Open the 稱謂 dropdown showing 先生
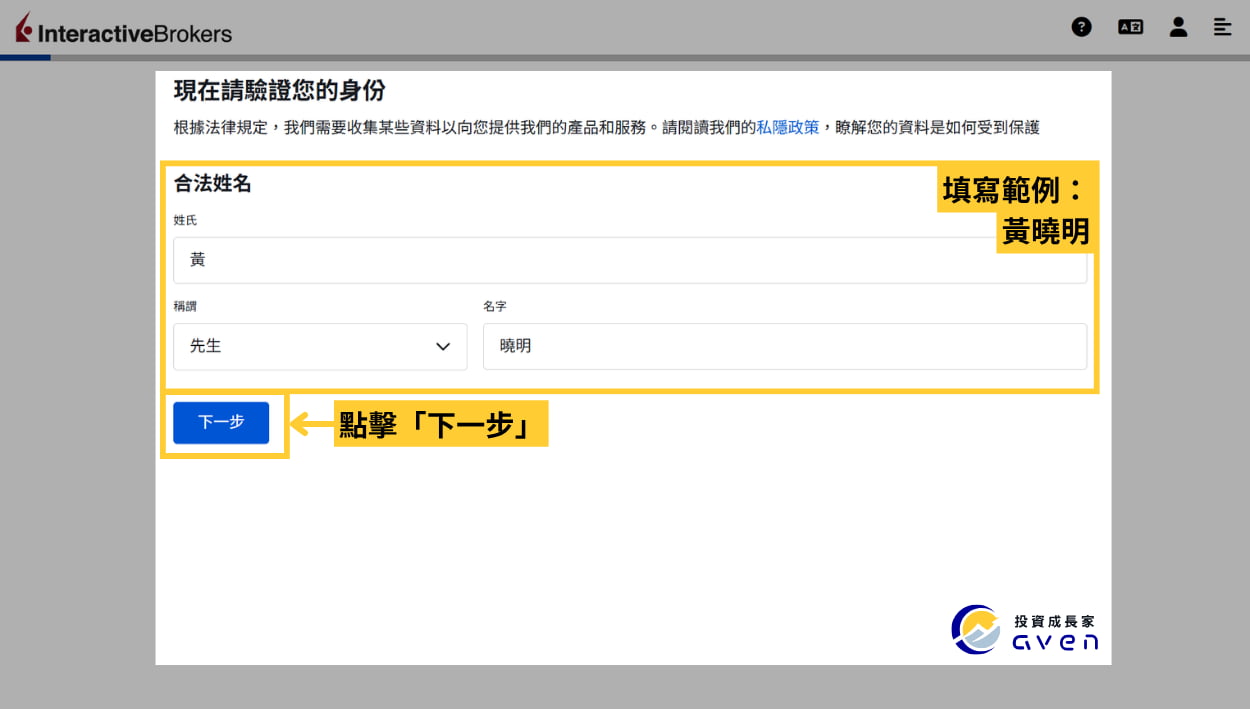This screenshot has width=1250, height=709. (320, 346)
